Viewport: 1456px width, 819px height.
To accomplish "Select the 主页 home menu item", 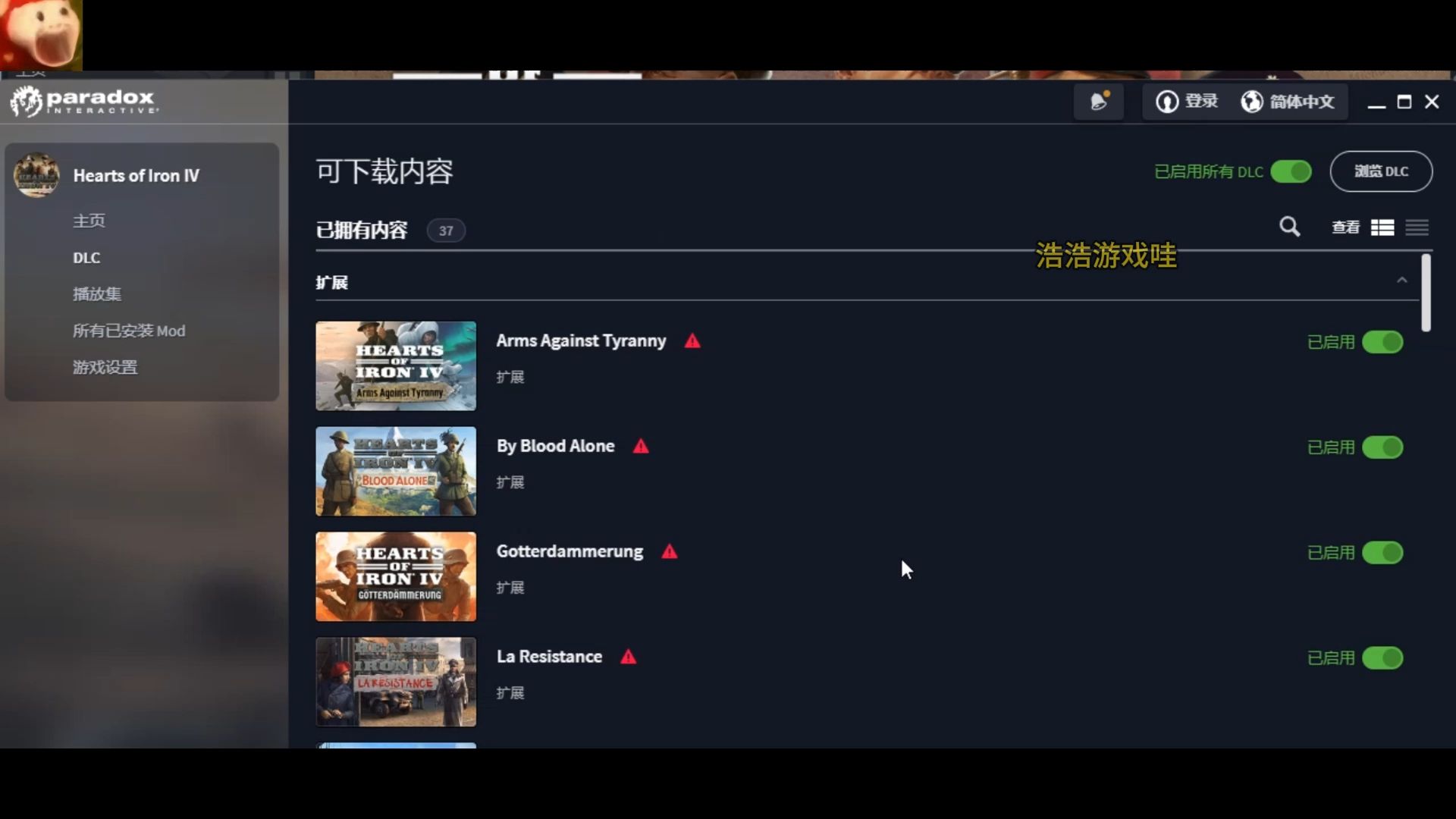I will tap(90, 220).
